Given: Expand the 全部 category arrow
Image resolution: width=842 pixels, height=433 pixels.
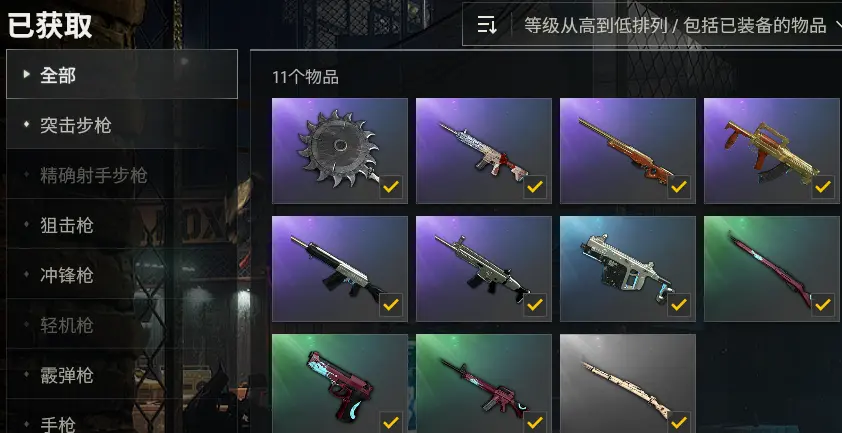Looking at the screenshot, I should 26,75.
